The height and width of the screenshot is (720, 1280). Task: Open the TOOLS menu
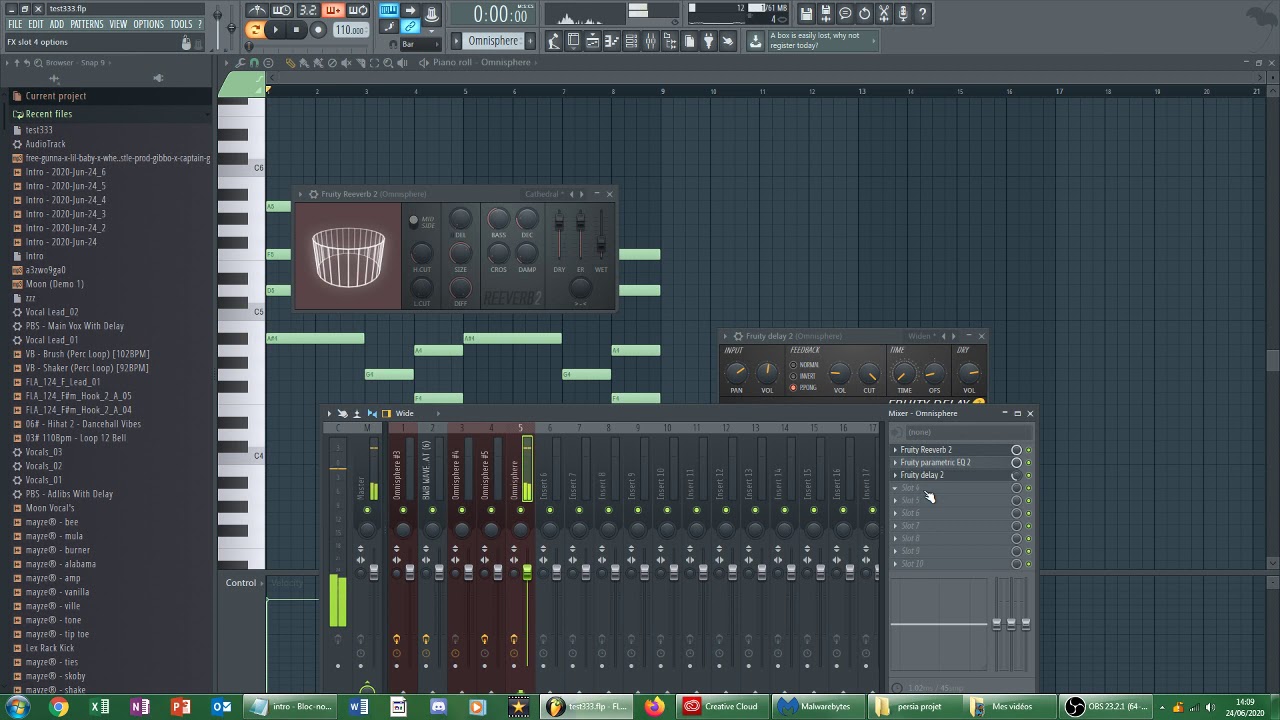pos(181,24)
